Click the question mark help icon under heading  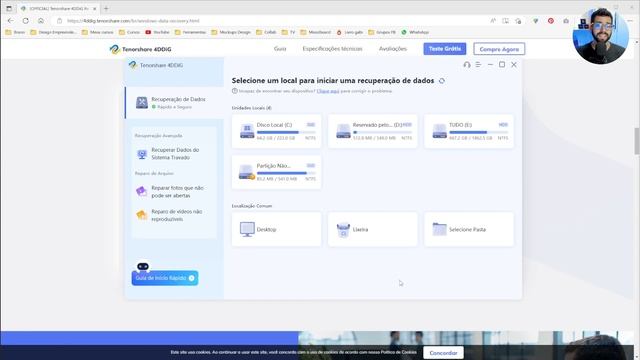[234, 91]
